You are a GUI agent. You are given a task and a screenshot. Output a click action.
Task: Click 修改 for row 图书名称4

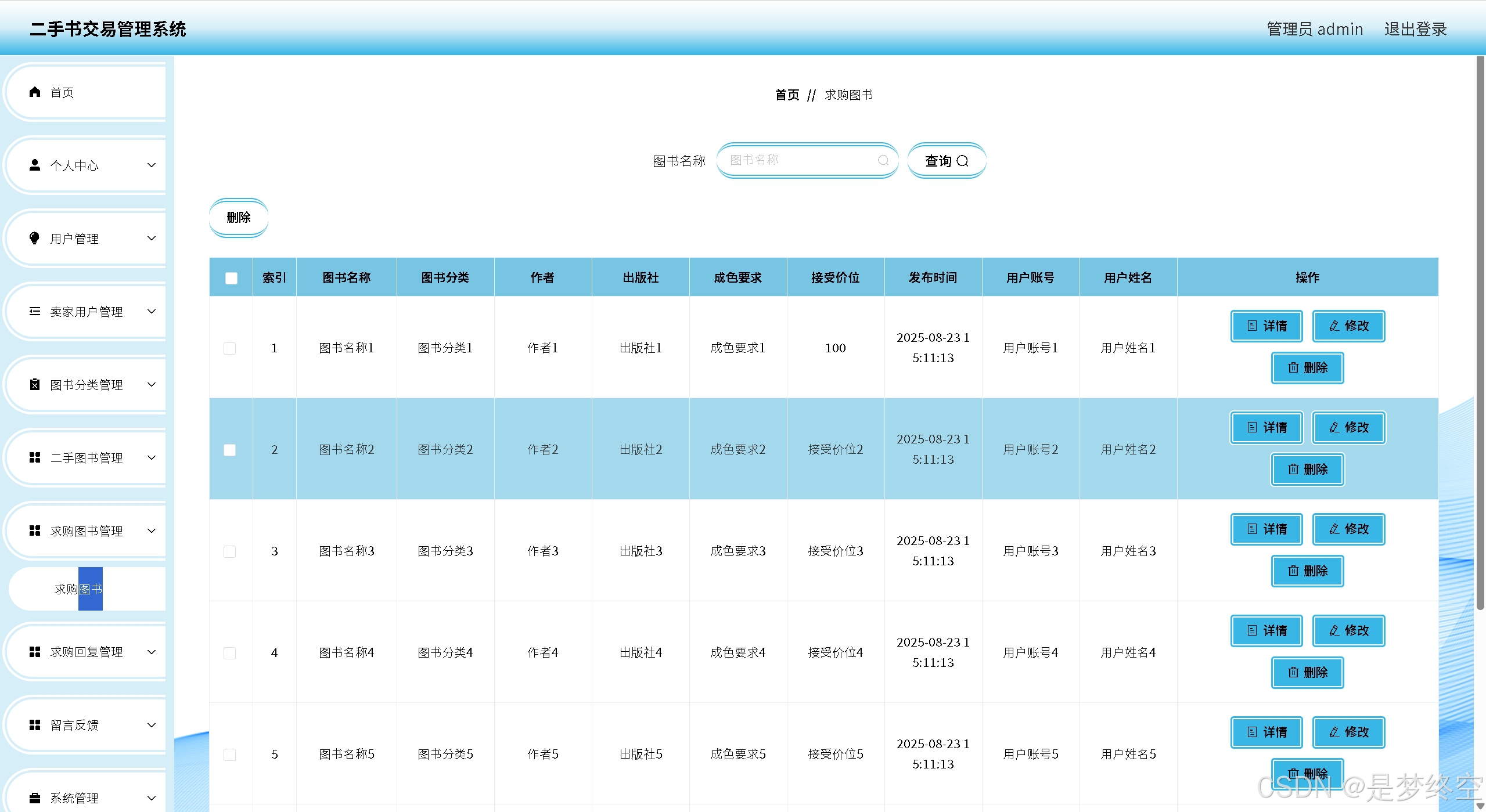(x=1348, y=631)
